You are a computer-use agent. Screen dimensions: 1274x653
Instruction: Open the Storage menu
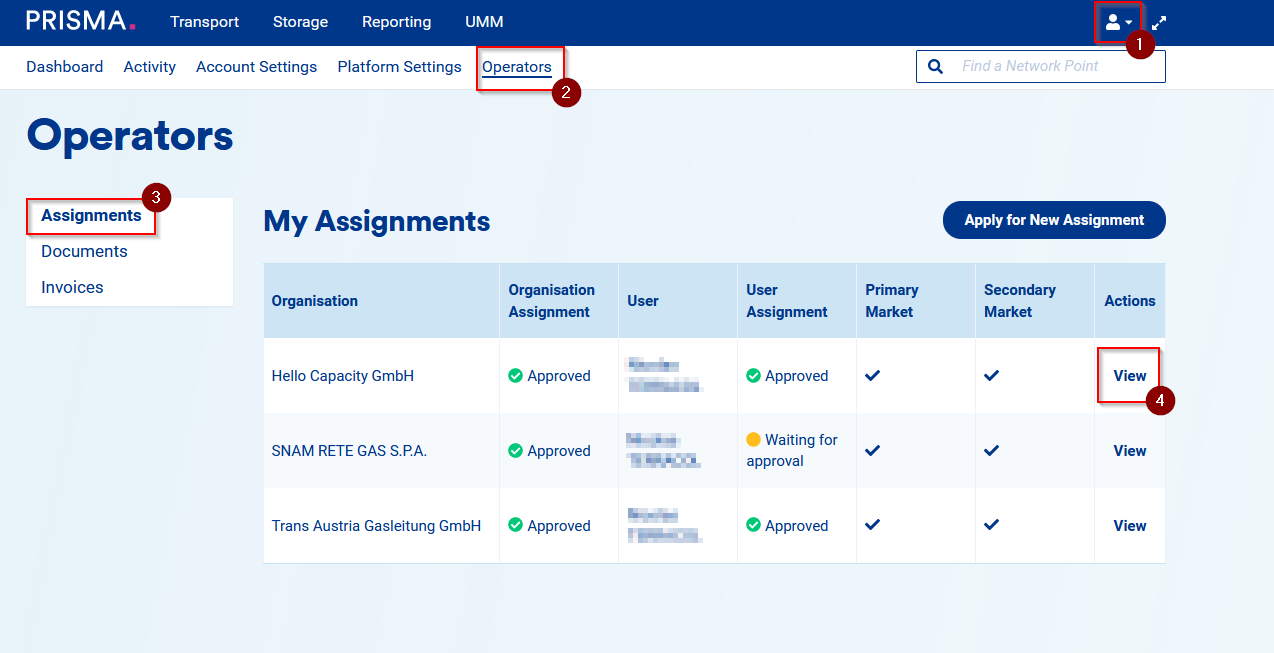point(300,22)
